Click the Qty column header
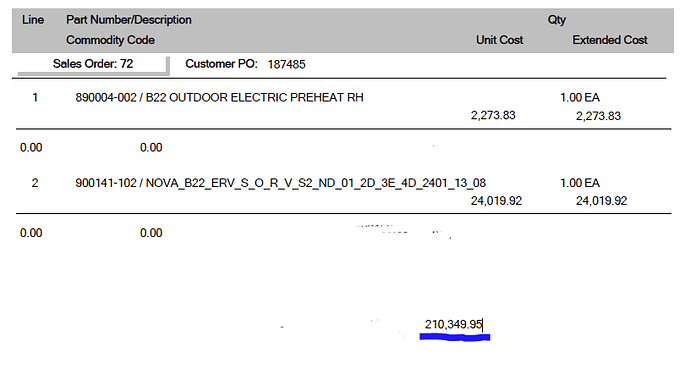Image resolution: width=690 pixels, height=369 pixels. (557, 20)
